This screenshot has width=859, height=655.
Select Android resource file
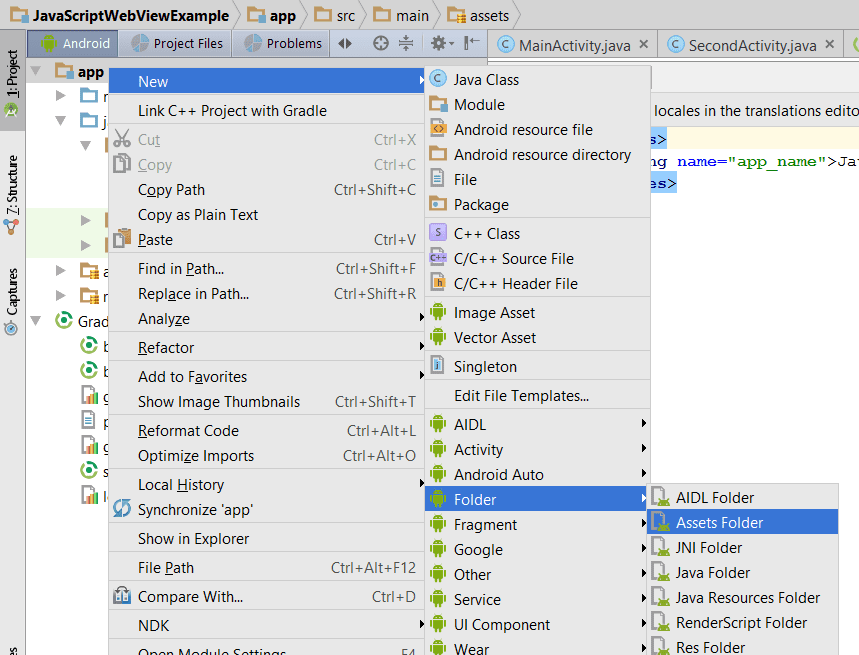(x=537, y=130)
